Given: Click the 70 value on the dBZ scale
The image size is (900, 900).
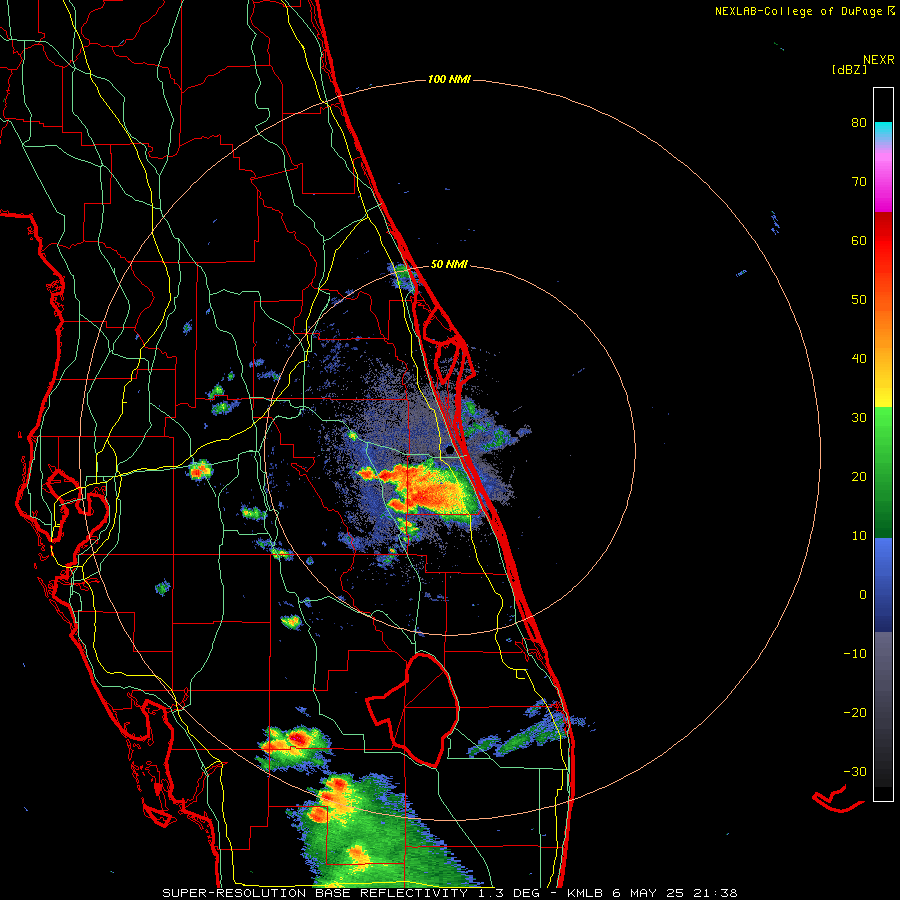Looking at the screenshot, I should pos(859,181).
